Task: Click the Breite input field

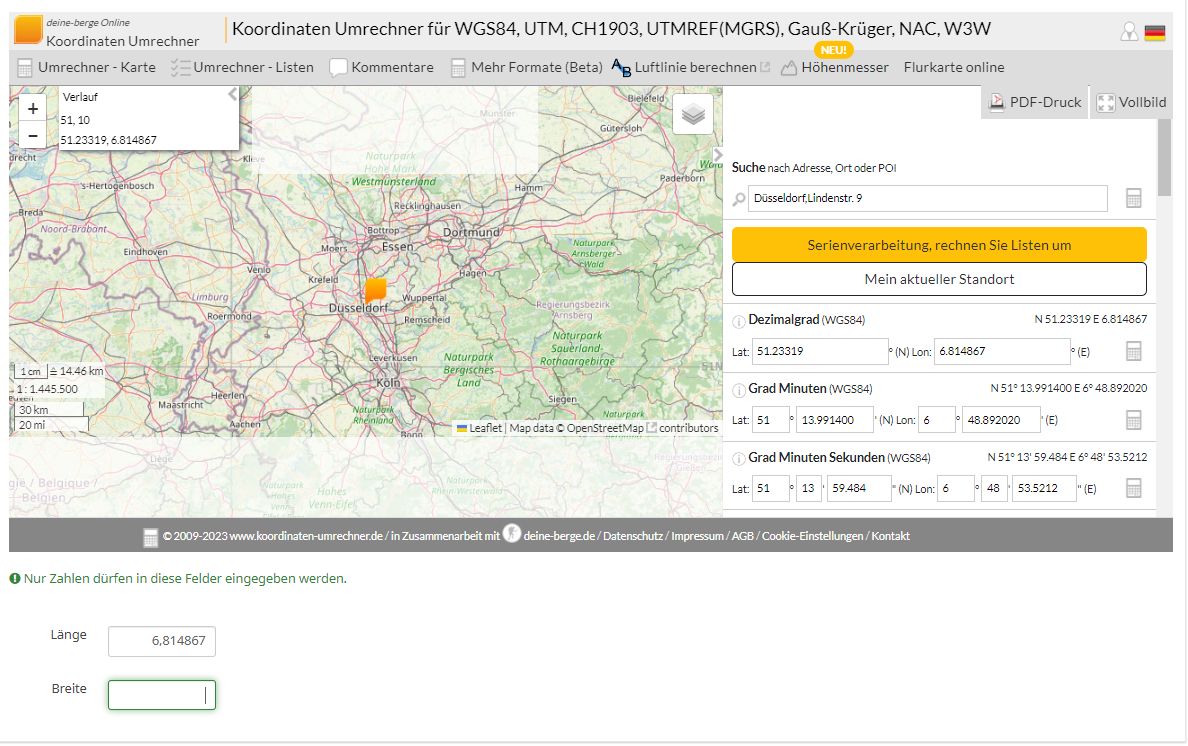Action: (161, 695)
